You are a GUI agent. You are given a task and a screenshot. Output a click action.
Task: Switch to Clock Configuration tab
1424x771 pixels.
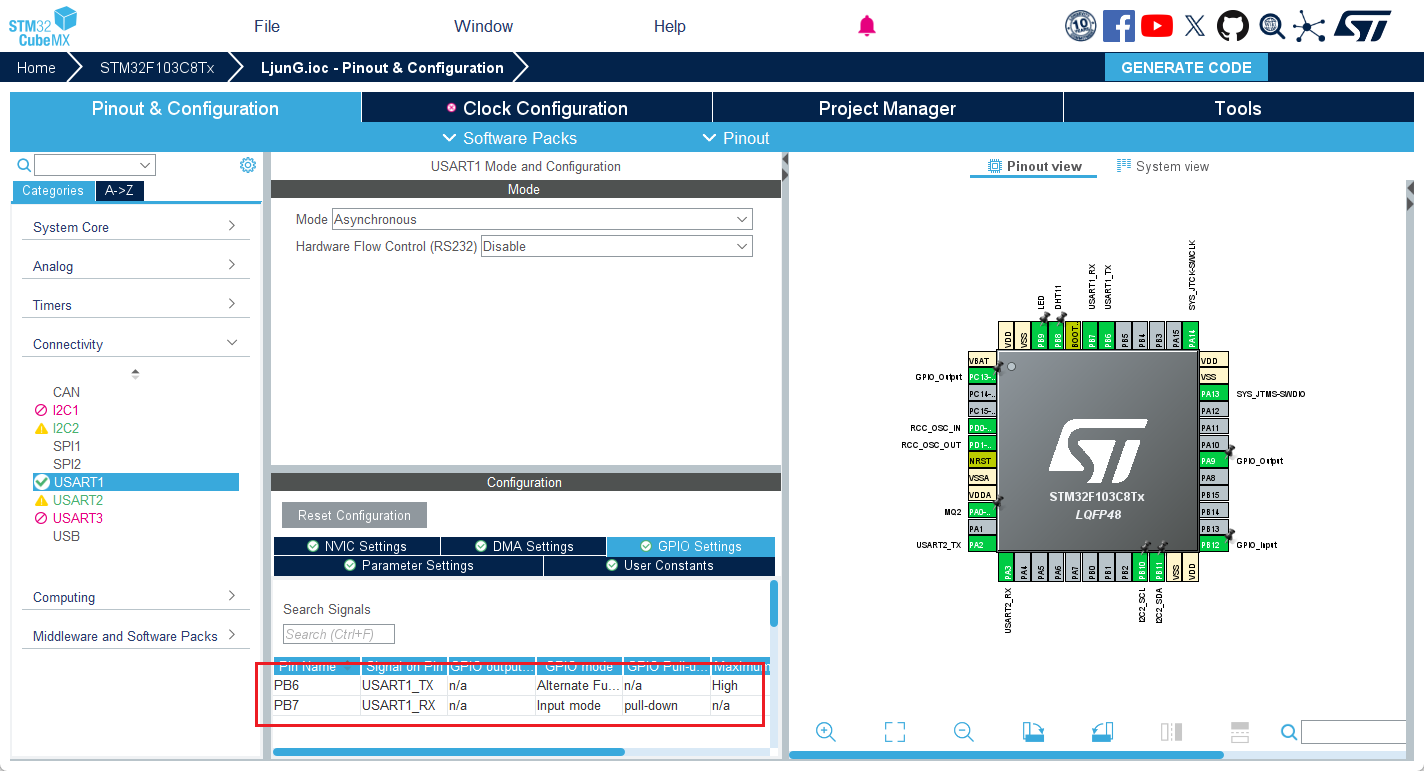(x=537, y=108)
